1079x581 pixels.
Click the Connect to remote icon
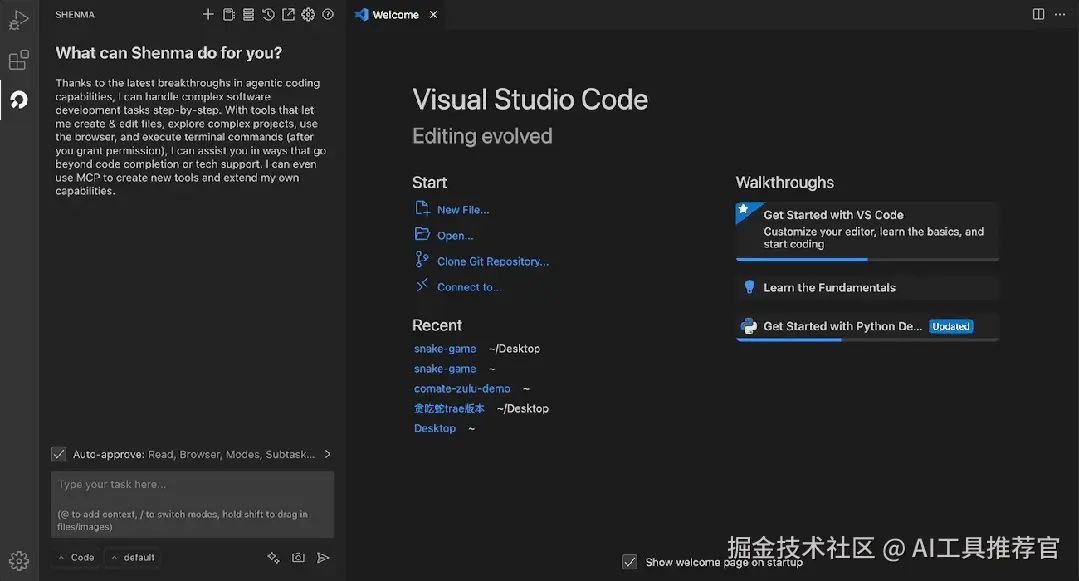pos(422,285)
